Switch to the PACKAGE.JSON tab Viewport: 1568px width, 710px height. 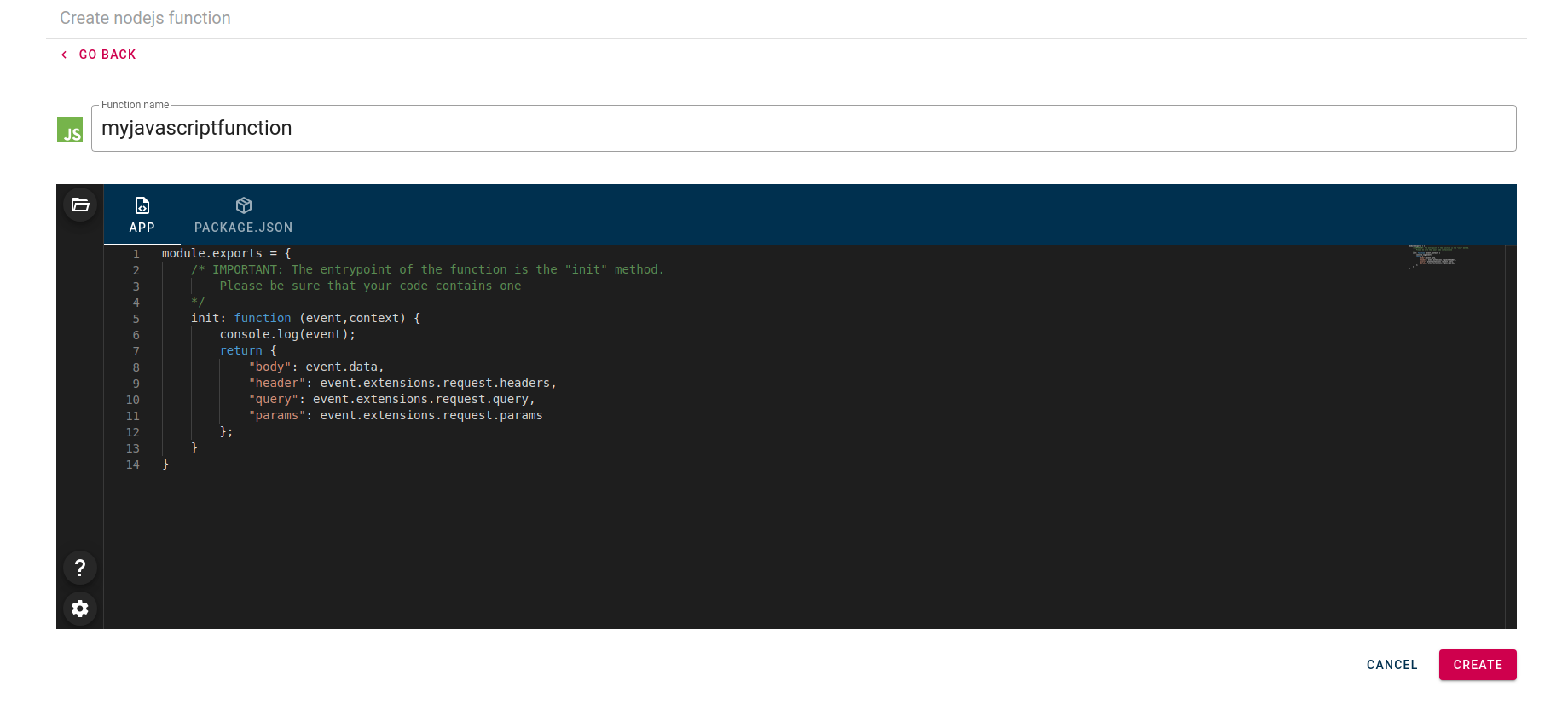coord(243,216)
